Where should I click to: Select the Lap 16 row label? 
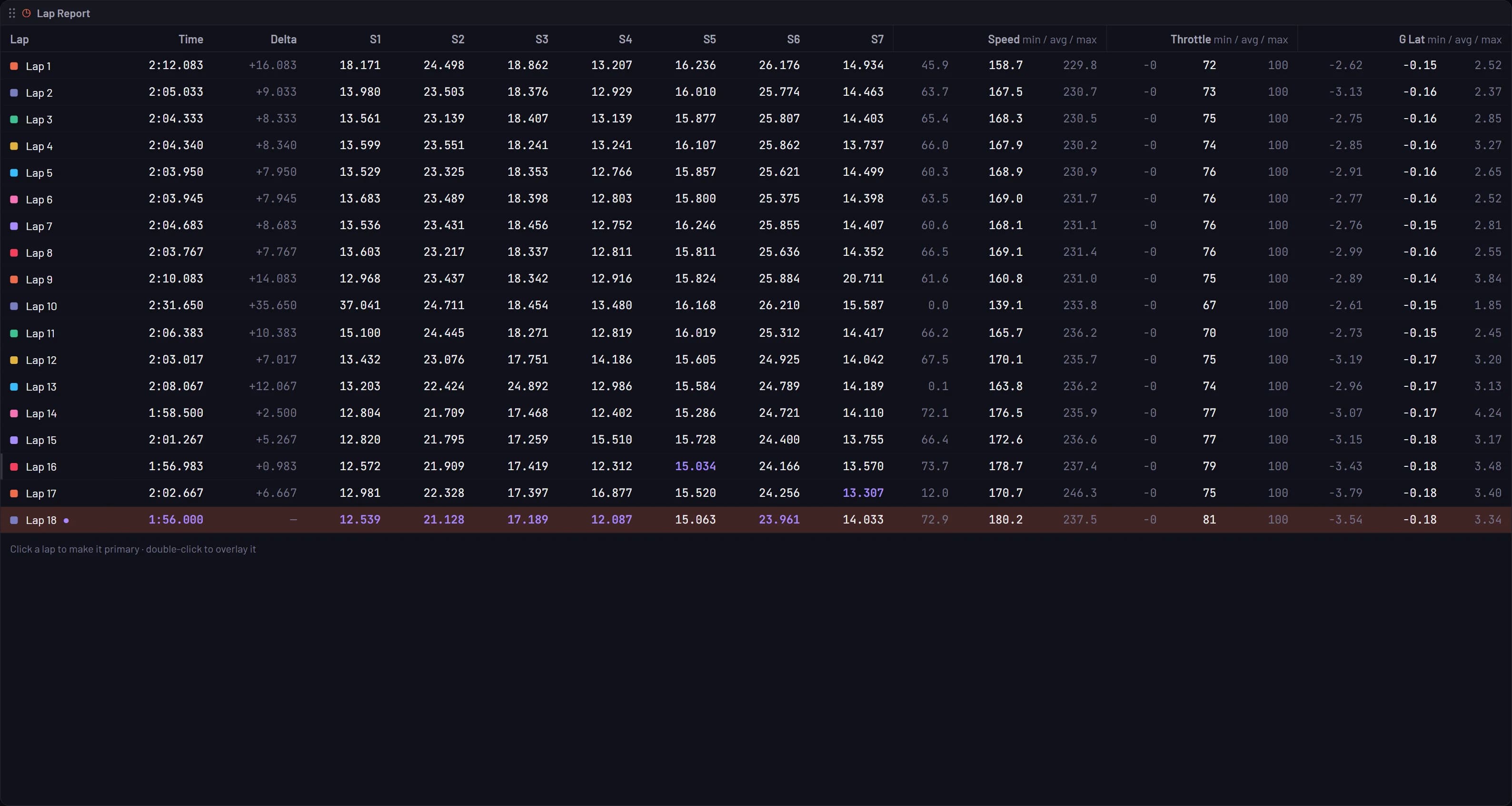click(x=41, y=467)
